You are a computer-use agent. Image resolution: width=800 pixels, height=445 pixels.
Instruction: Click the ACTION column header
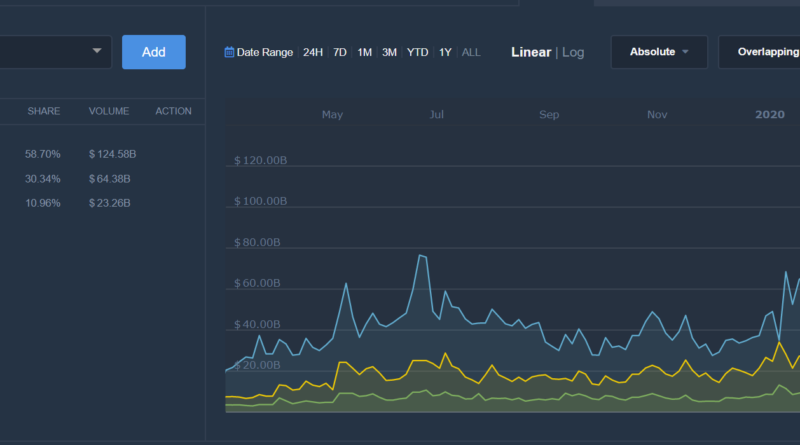[173, 111]
